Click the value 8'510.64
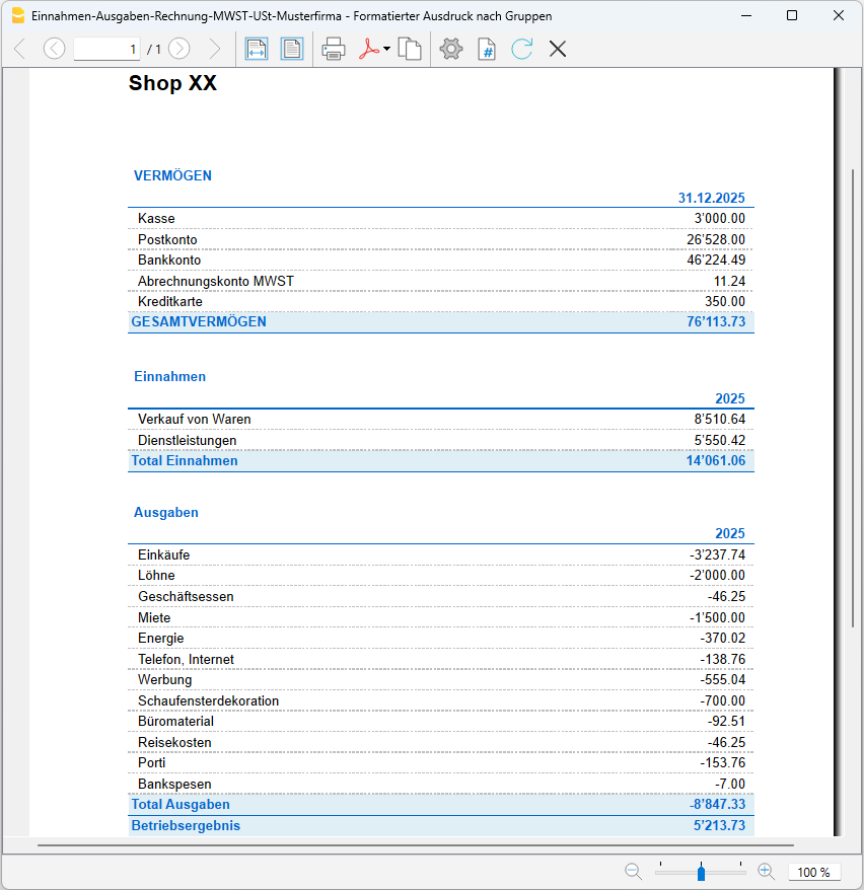864x890 pixels. click(719, 419)
